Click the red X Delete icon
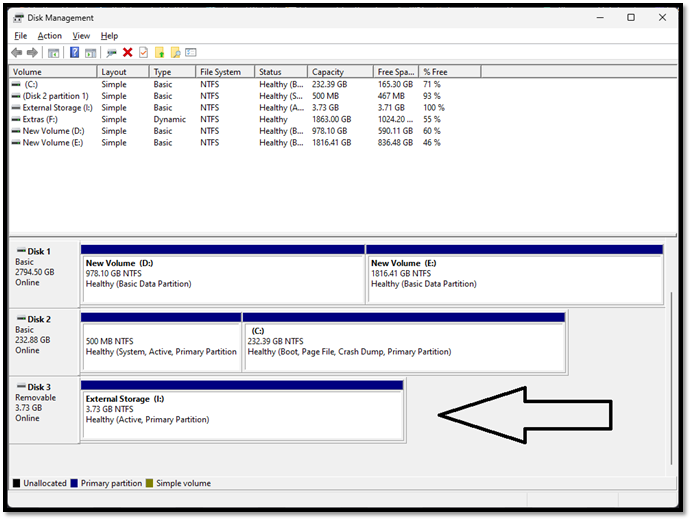 [128, 52]
